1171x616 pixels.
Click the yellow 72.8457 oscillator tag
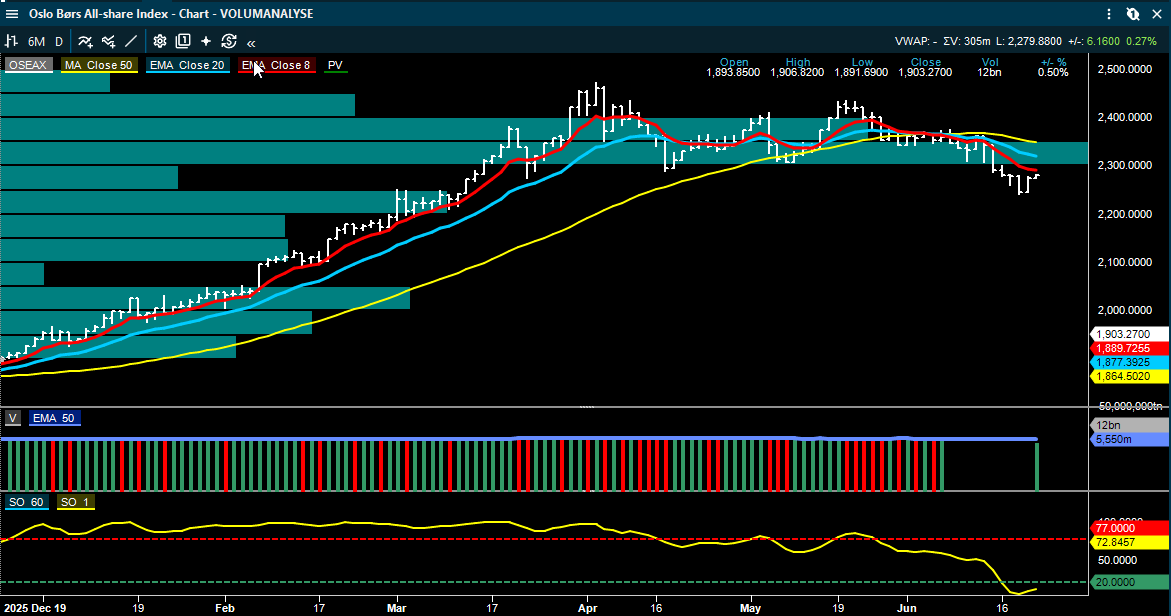coord(1128,542)
